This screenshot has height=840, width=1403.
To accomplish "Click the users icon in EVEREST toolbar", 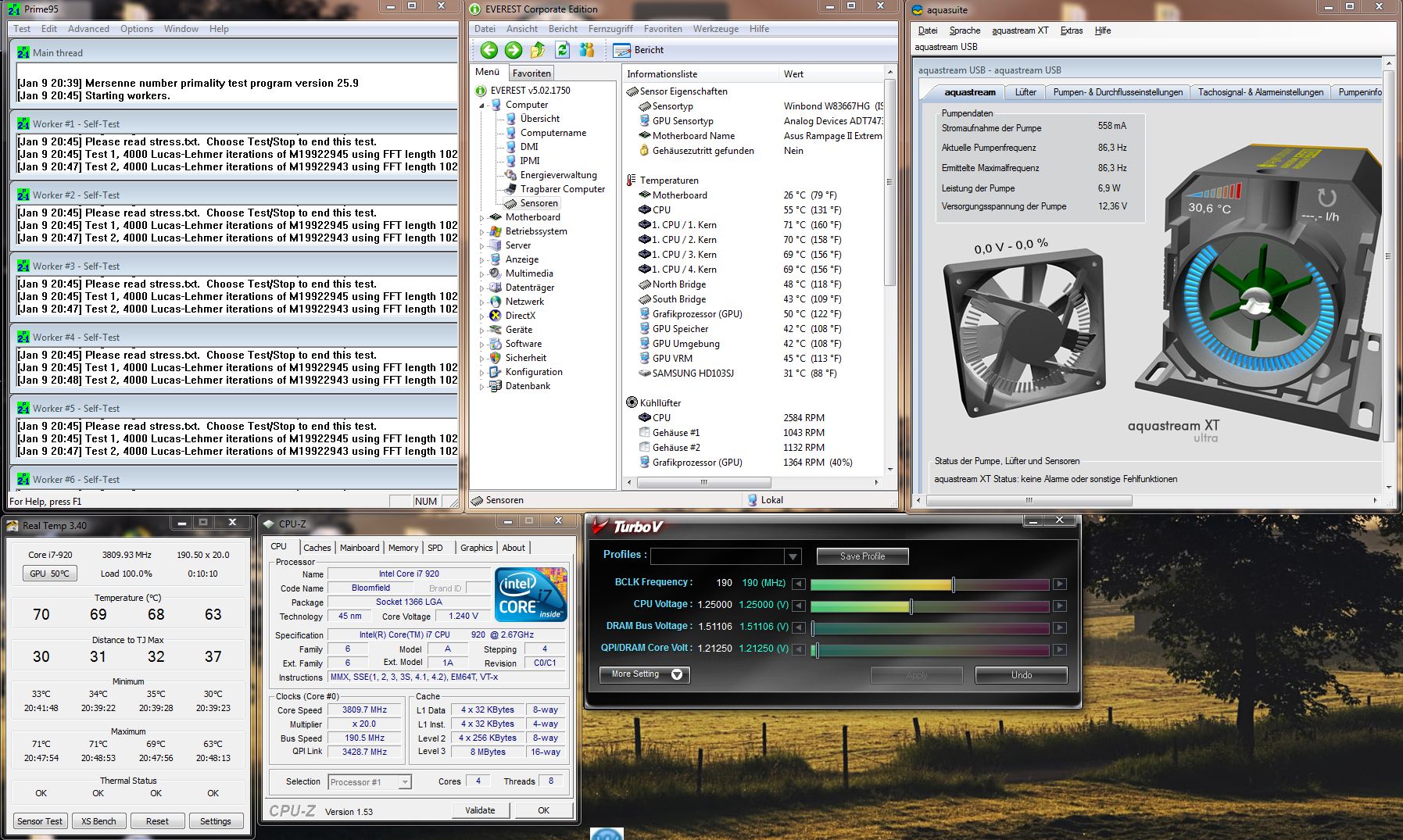I will [587, 50].
